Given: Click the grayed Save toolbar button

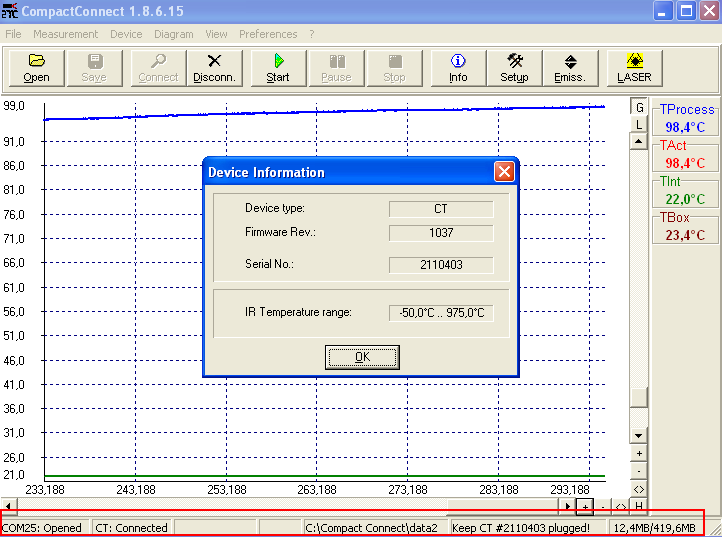Looking at the screenshot, I should 94,68.
